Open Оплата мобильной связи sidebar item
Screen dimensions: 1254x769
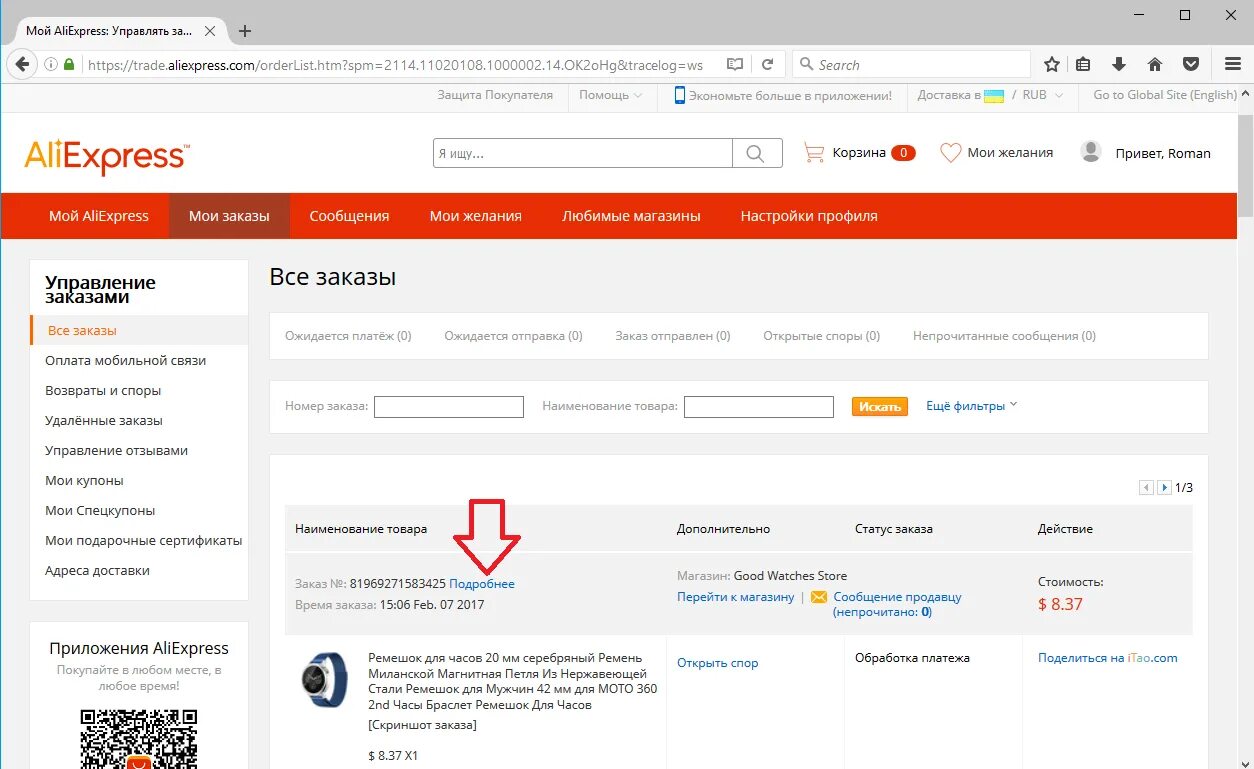tap(126, 360)
